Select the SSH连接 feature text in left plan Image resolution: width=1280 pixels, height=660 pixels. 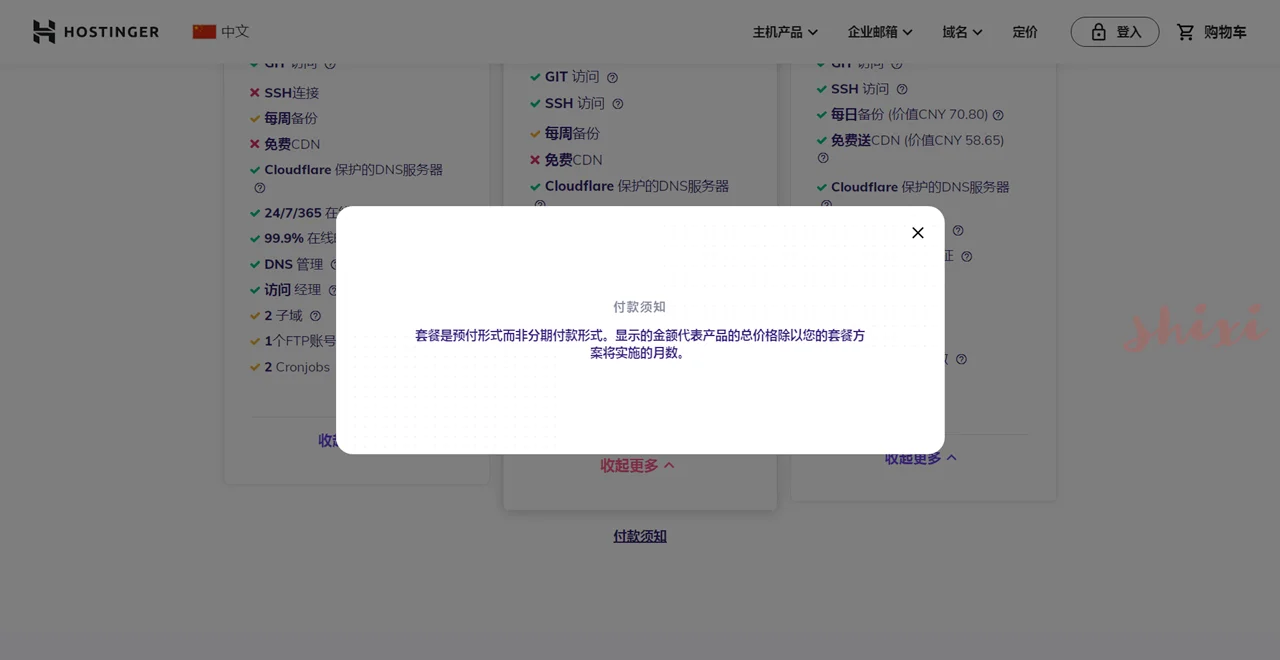291,93
